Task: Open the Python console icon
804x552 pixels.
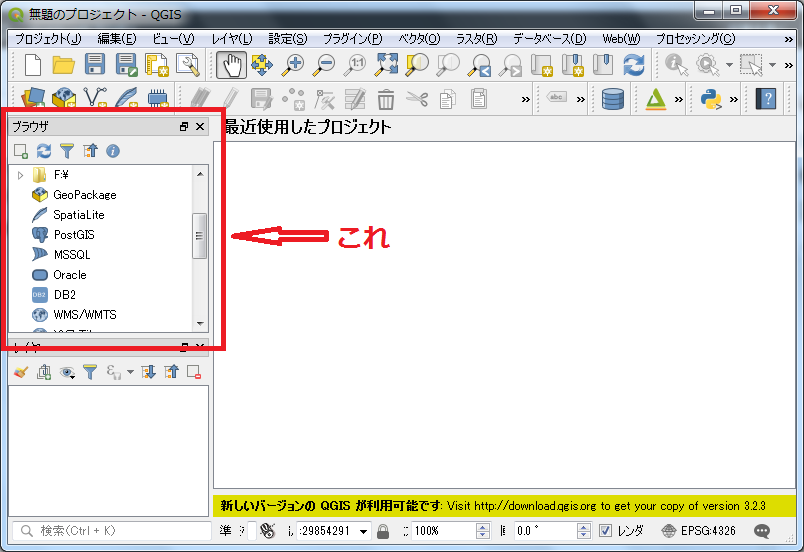Action: [x=711, y=99]
